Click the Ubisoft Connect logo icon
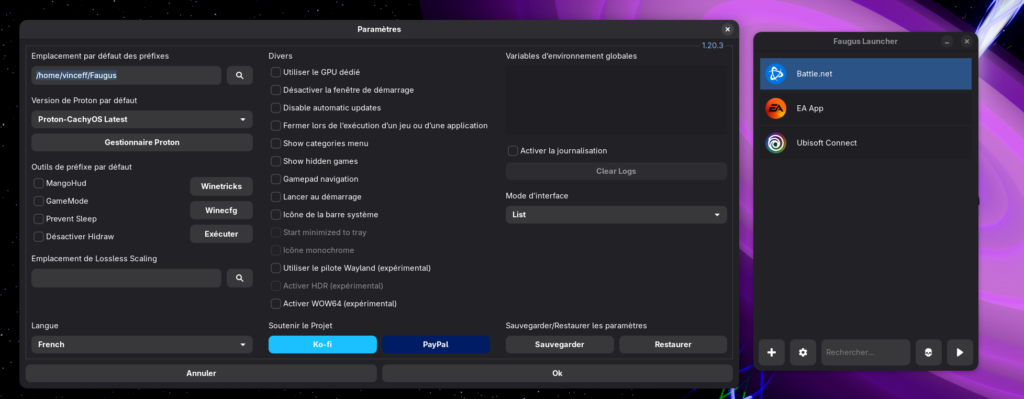 click(776, 143)
